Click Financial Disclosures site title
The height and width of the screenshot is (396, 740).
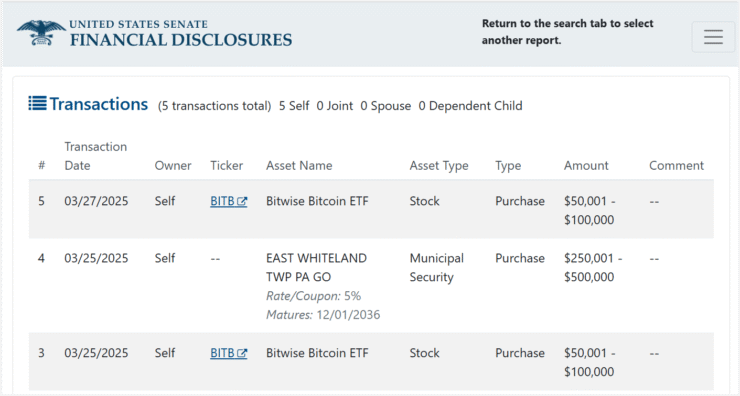[x=181, y=40]
